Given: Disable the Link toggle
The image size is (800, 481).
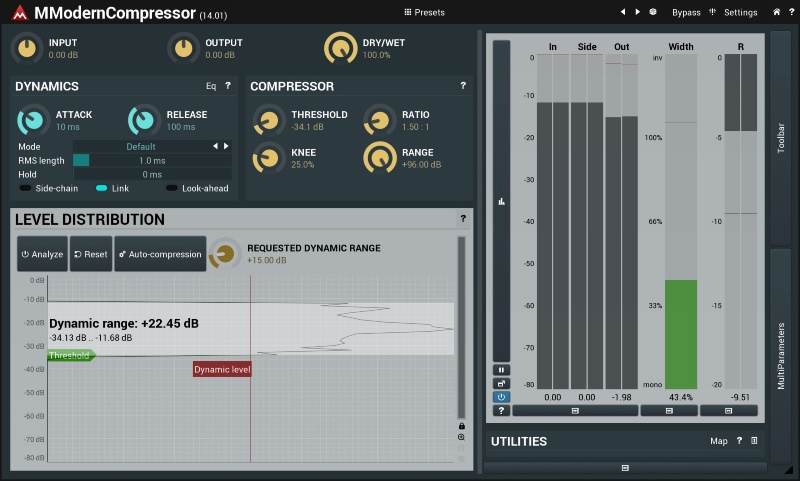Looking at the screenshot, I should (x=102, y=188).
